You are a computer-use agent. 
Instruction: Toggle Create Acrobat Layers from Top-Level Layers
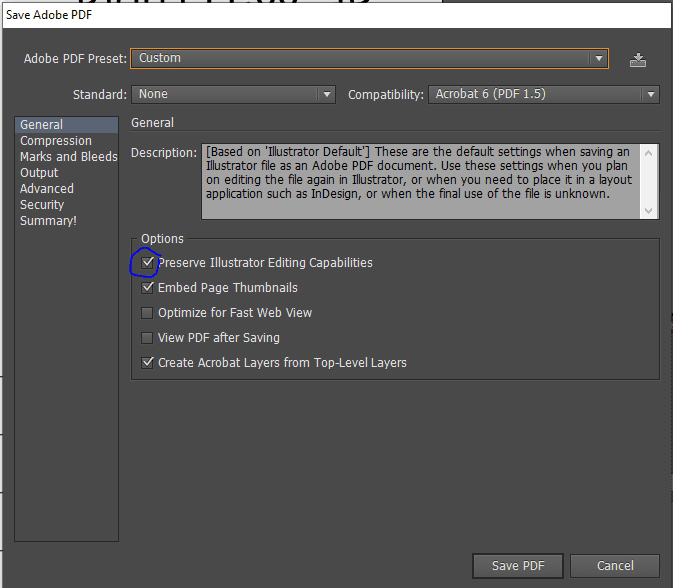tap(147, 363)
